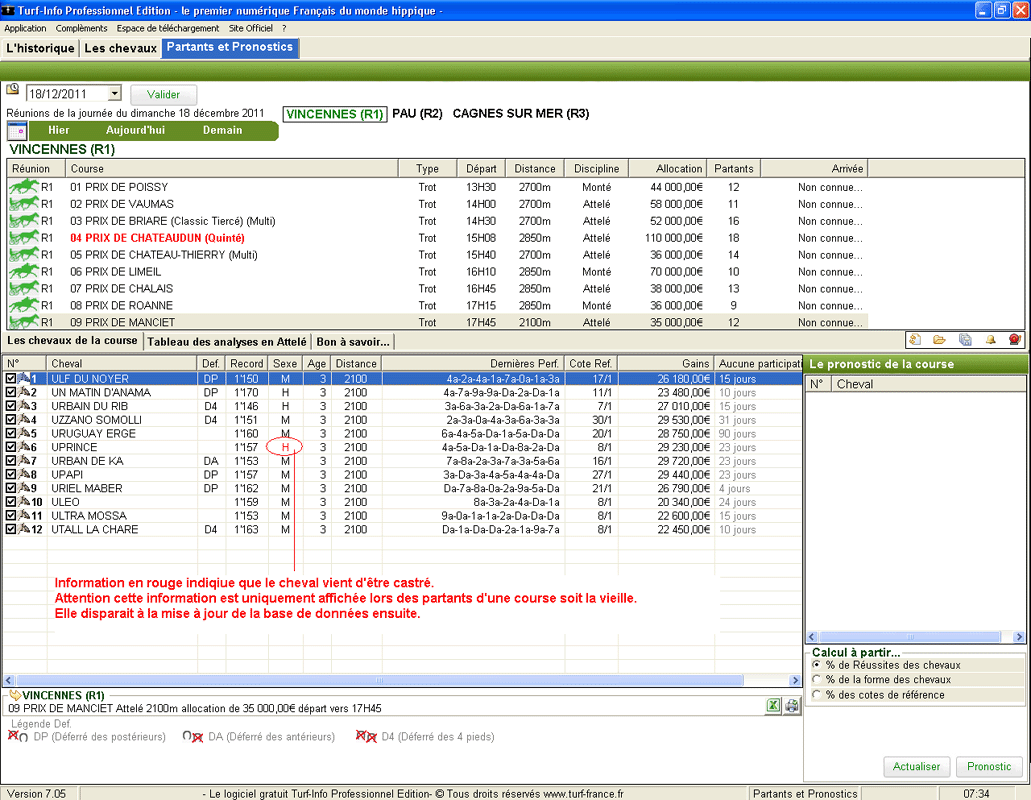Image resolution: width=1031 pixels, height=800 pixels.
Task: Select the CAGNES SUR MER (R3) meeting
Action: 521,114
